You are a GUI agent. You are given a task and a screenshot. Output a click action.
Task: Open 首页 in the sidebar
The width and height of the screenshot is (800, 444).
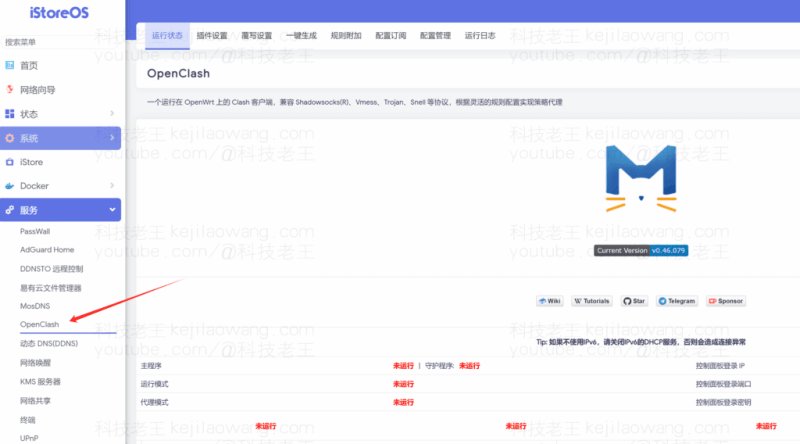tap(29, 65)
